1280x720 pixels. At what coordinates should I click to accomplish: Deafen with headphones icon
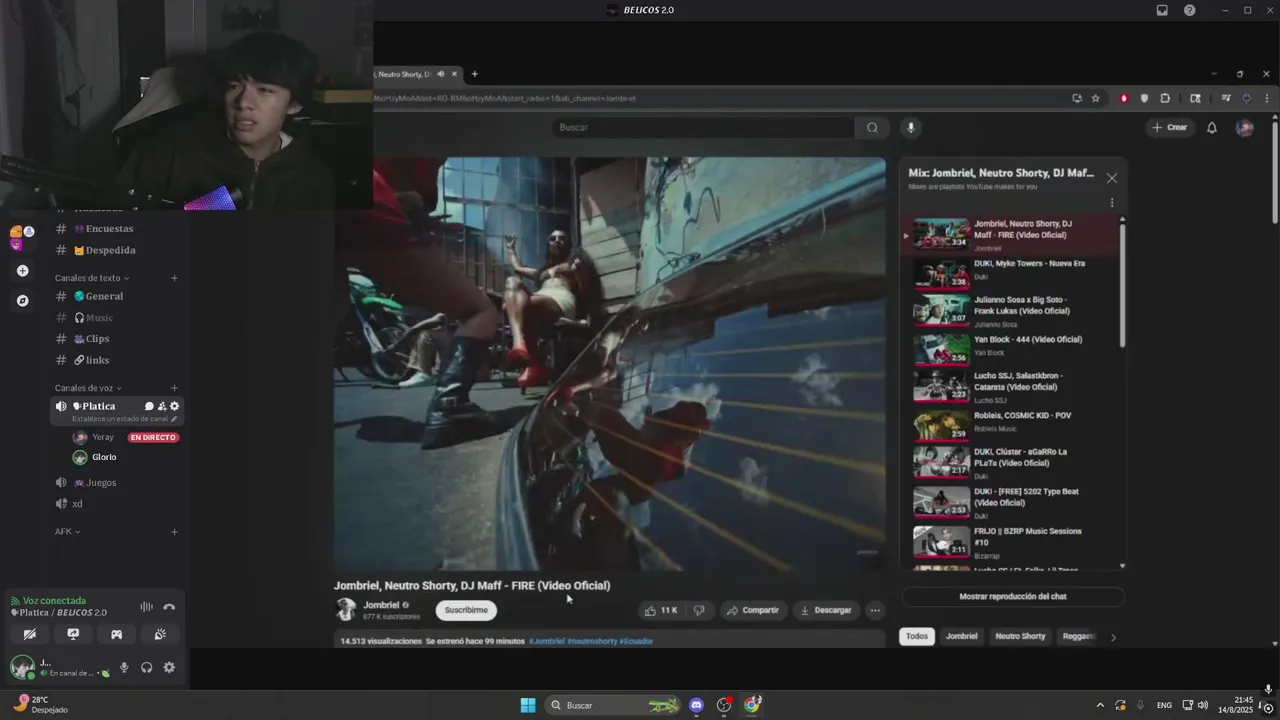point(147,668)
